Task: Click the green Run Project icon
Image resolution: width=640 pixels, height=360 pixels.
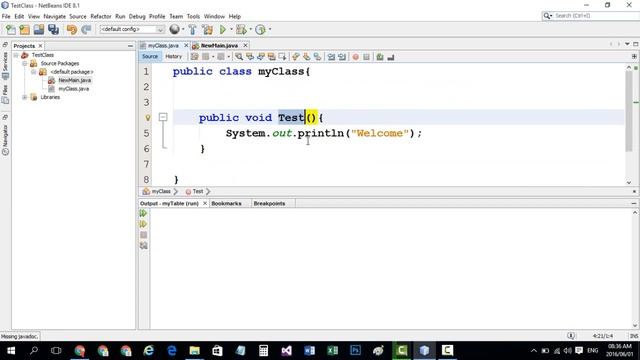Action: [223, 29]
